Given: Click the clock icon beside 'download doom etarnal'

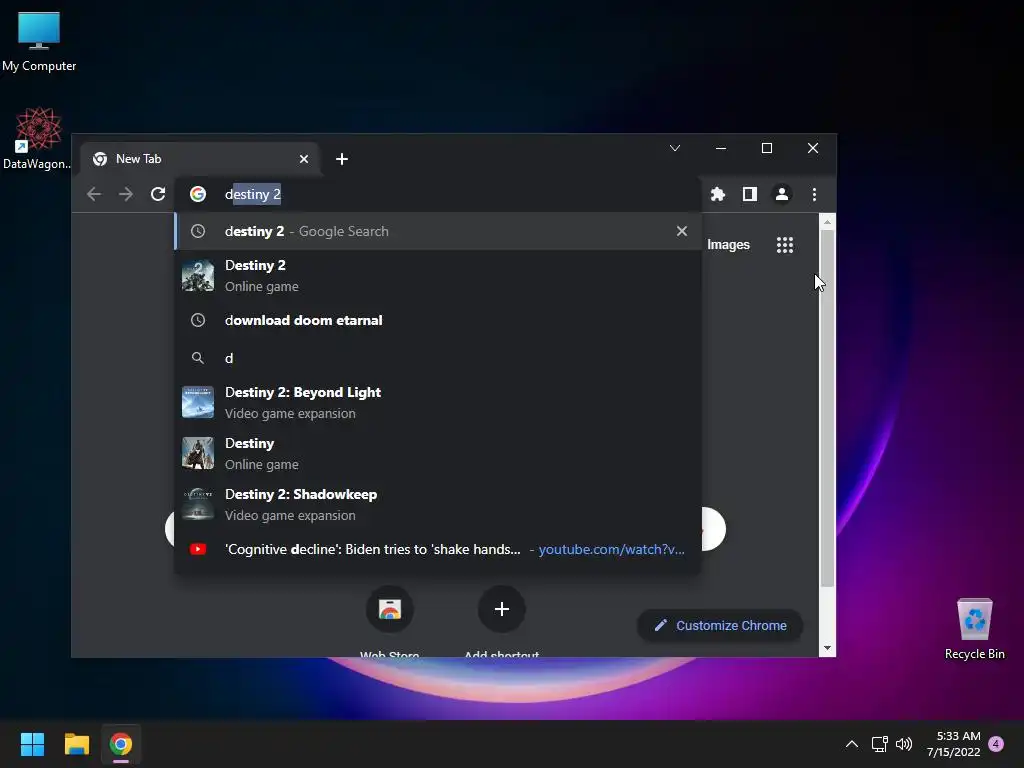Looking at the screenshot, I should [x=198, y=320].
